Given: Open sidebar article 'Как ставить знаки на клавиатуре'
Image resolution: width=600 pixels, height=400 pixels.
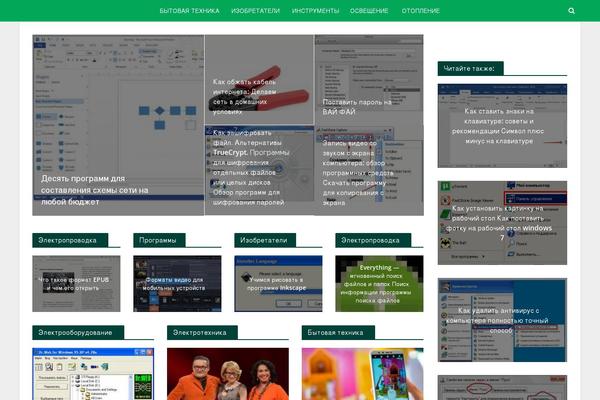Looking at the screenshot, I should (502, 126).
